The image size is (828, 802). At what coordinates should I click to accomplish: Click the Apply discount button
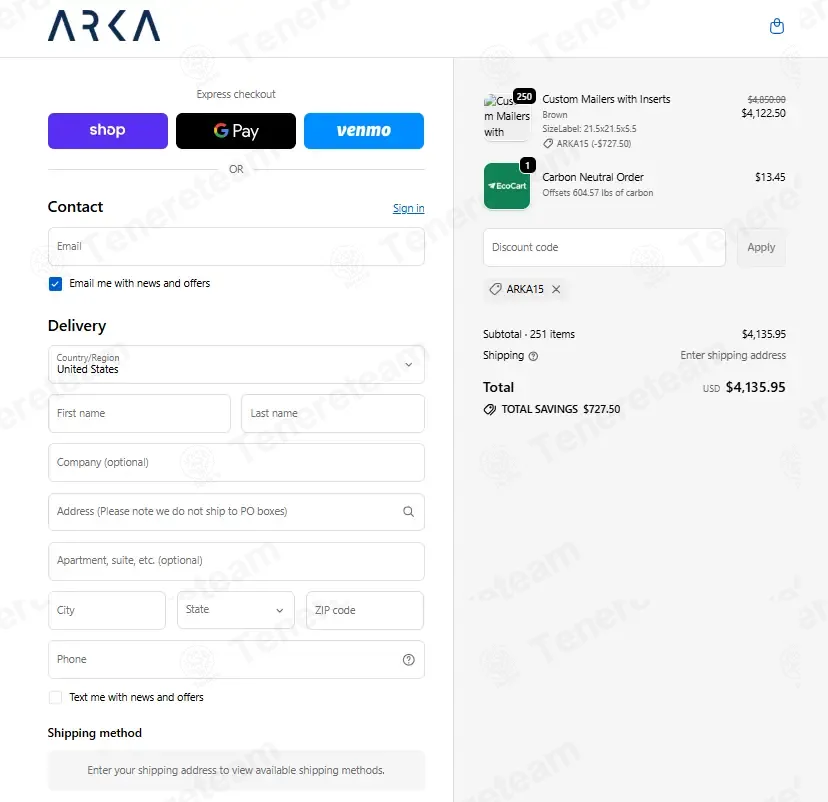[x=761, y=247]
